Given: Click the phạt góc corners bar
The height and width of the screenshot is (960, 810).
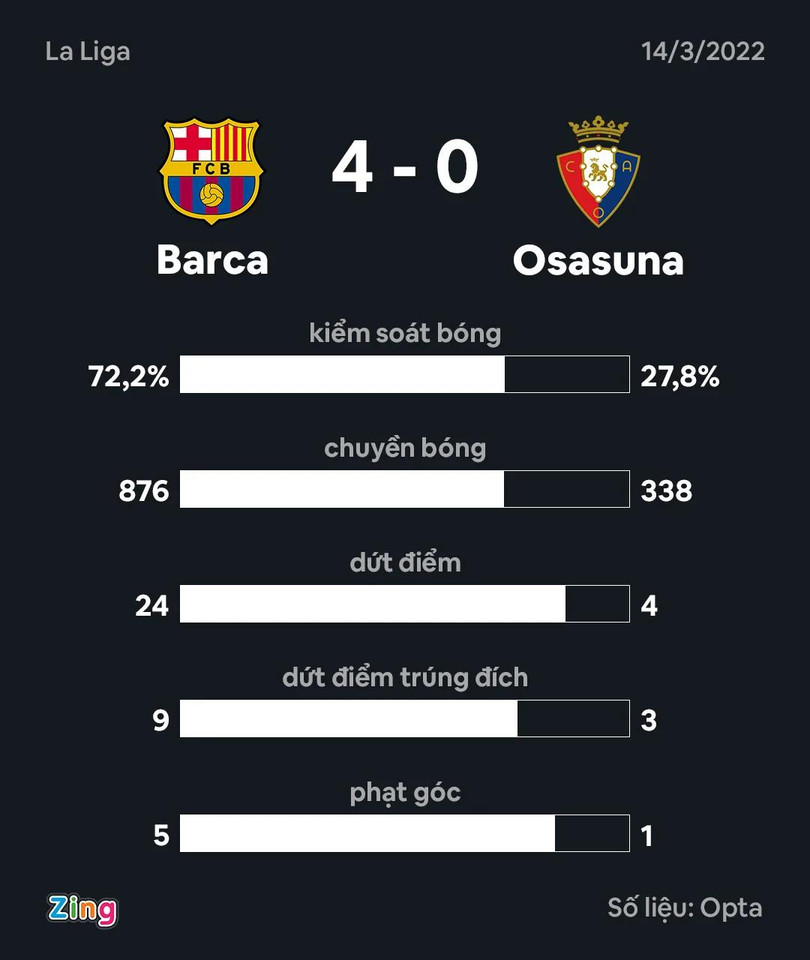Looking at the screenshot, I should [405, 833].
